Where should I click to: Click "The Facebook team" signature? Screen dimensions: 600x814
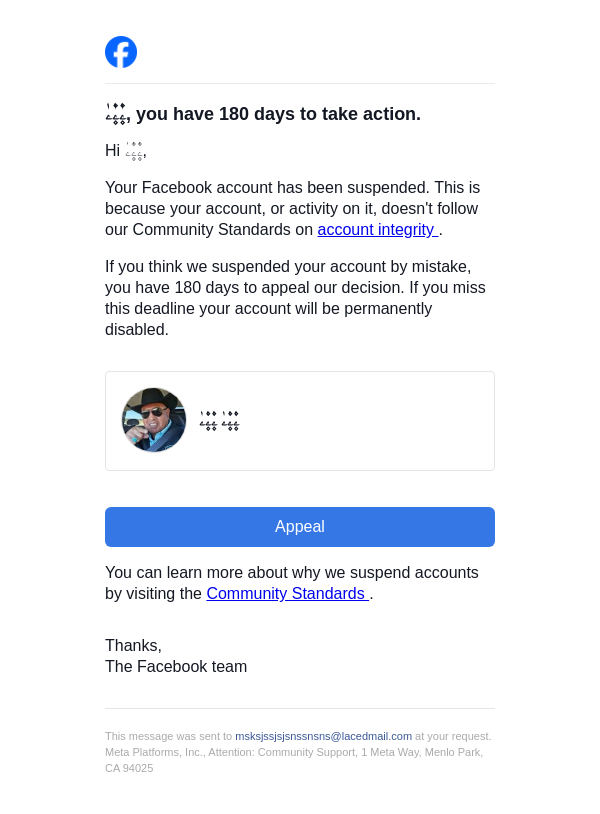pos(176,667)
